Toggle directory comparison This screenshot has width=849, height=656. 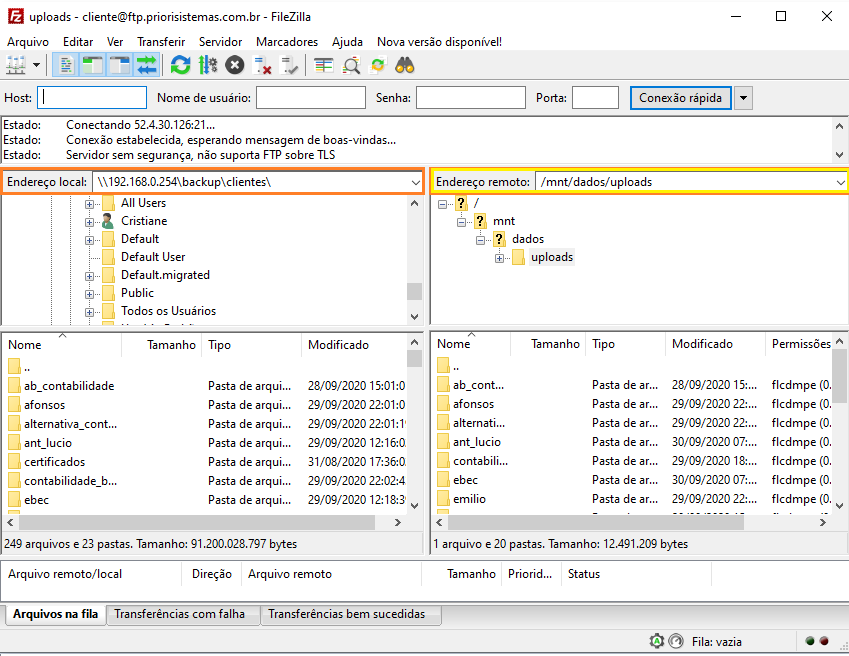tap(351, 65)
